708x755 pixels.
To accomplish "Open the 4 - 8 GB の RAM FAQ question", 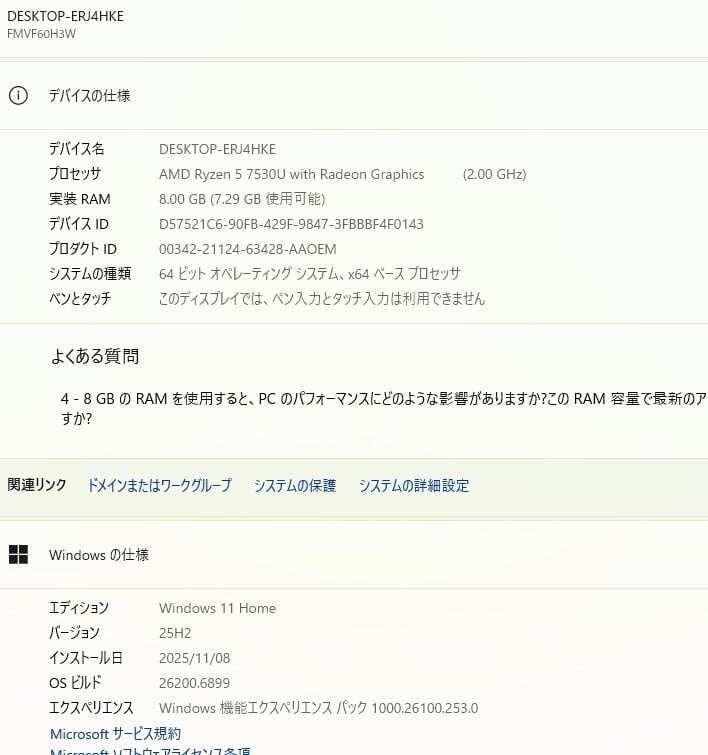I will point(384,408).
